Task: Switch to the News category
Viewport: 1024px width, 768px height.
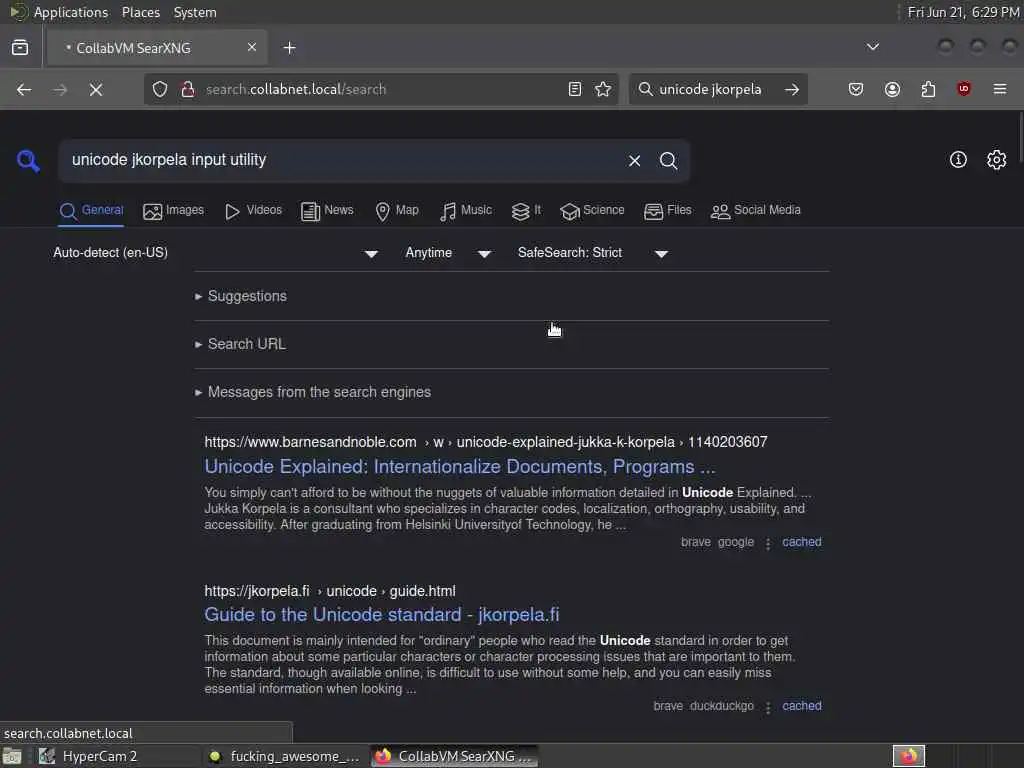Action: pyautogui.click(x=327, y=211)
